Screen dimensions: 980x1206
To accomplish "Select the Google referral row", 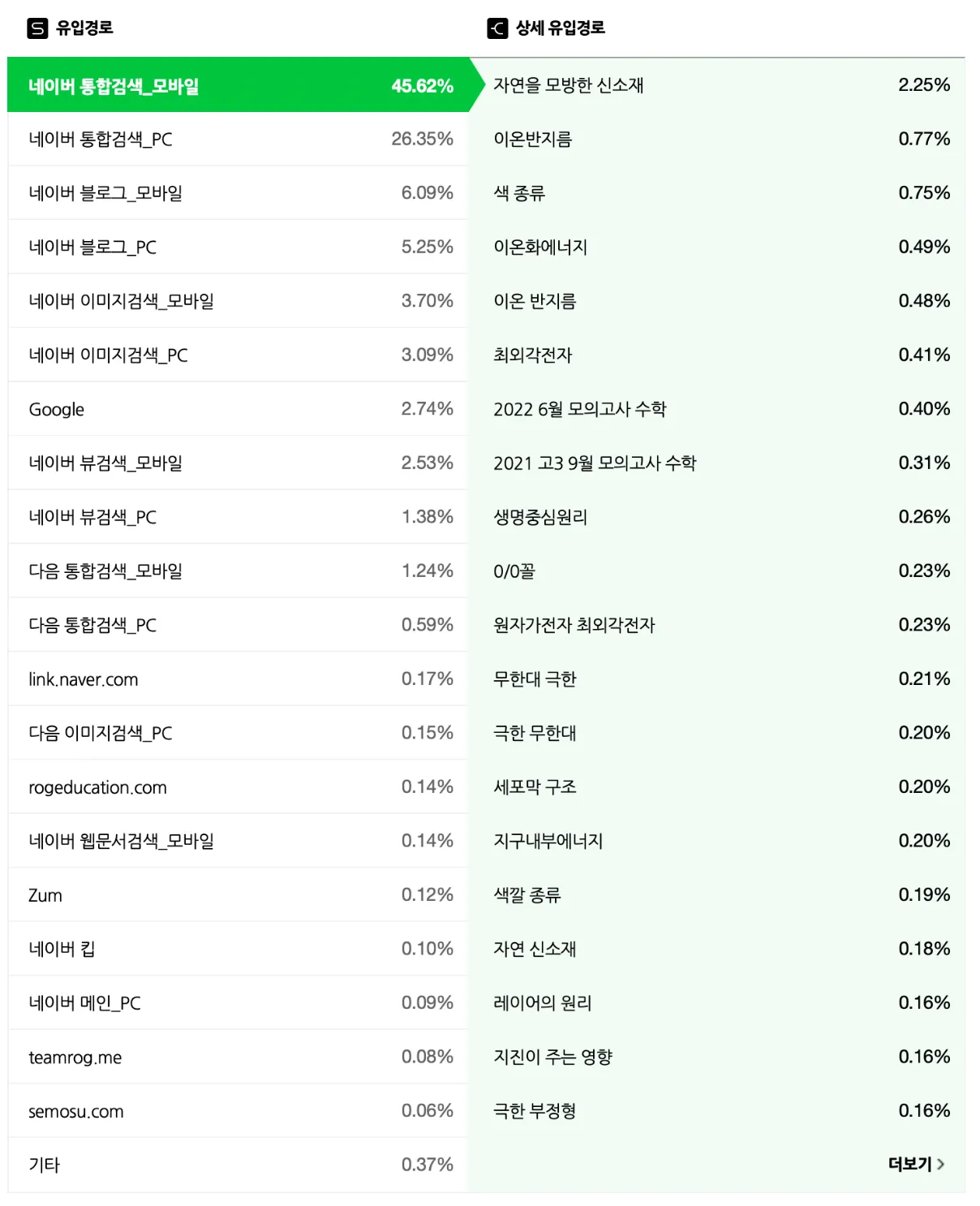I will (239, 409).
